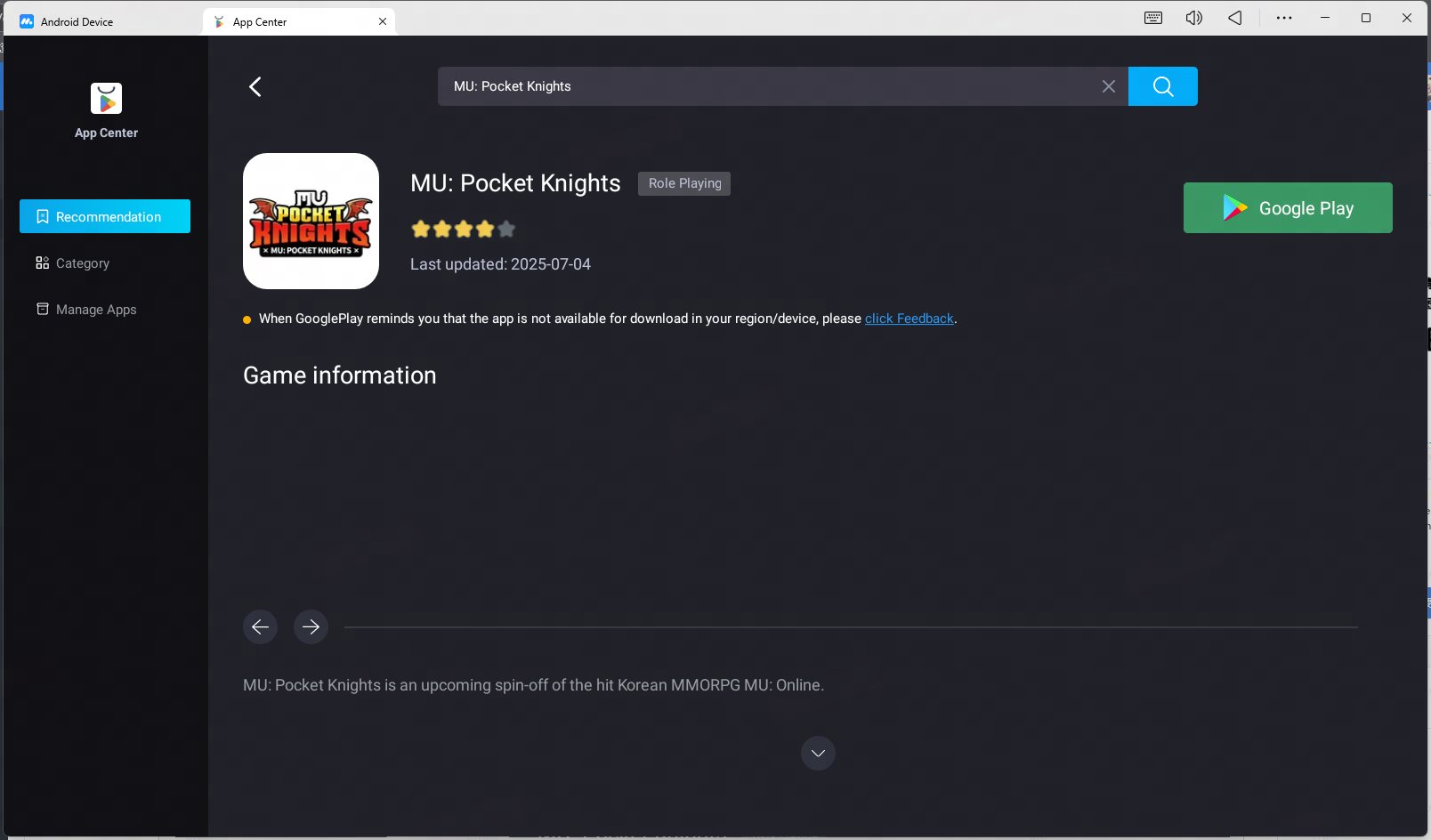The width and height of the screenshot is (1431, 840).
Task: Open Manage Apps in the sidebar
Action: point(105,309)
